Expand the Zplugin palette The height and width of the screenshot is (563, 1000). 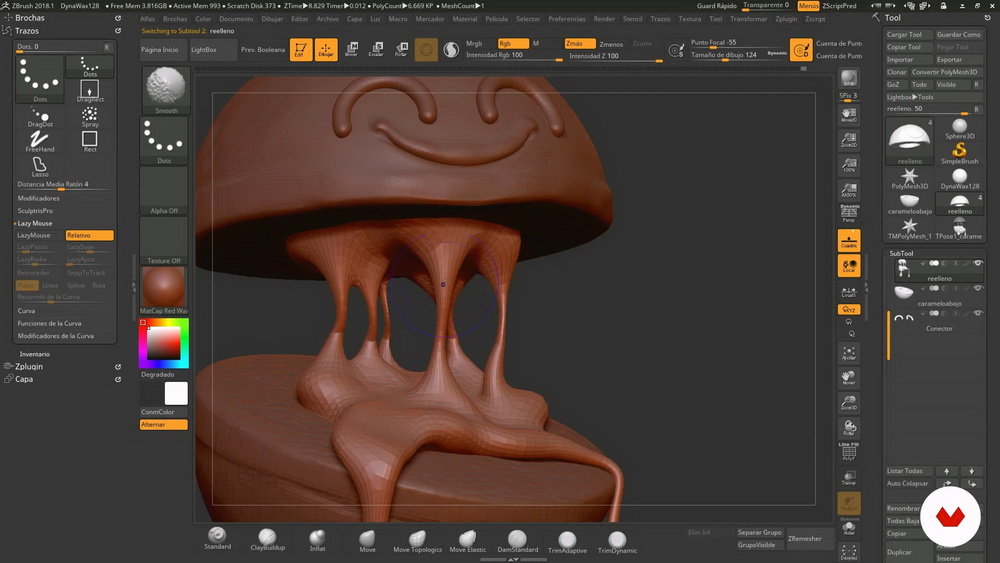pos(29,367)
